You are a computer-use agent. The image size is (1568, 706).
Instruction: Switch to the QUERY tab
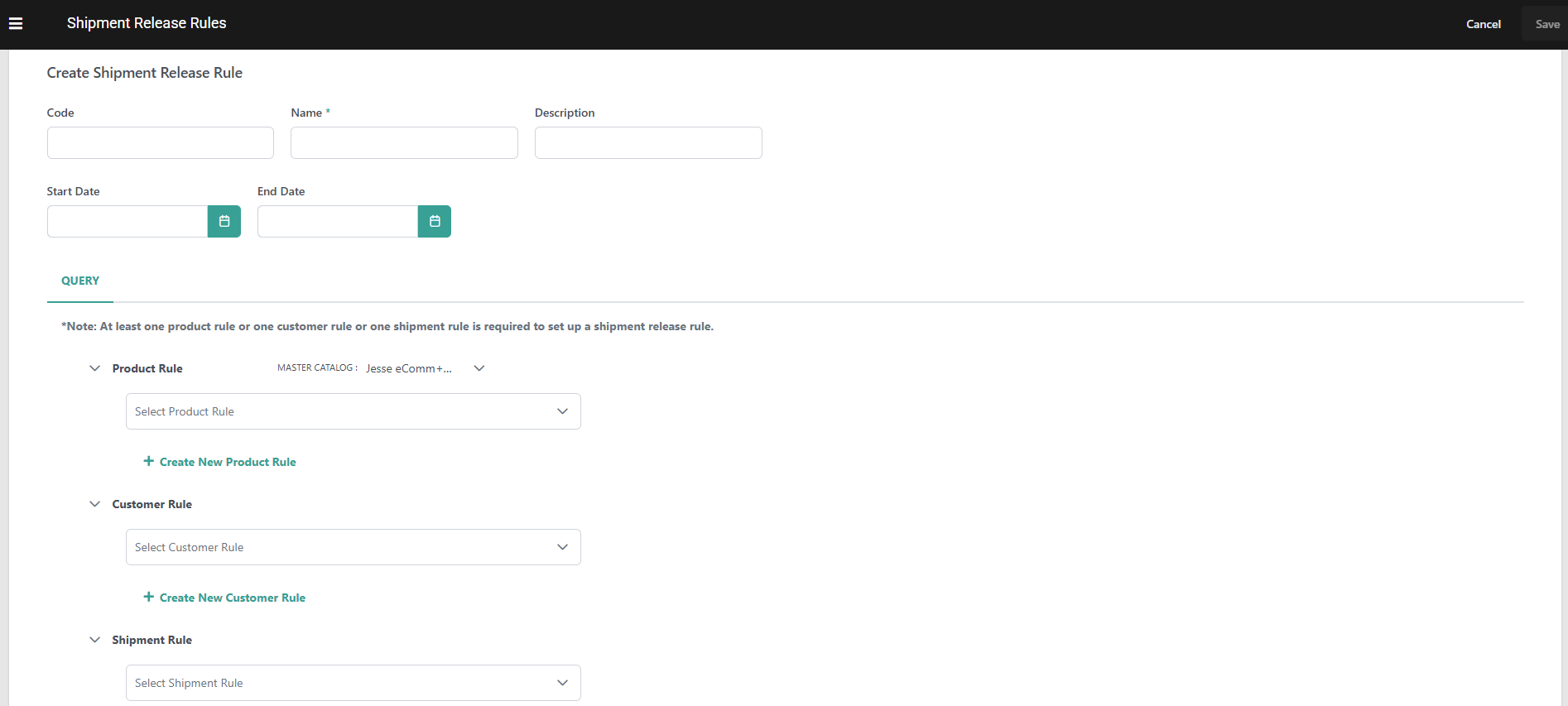coord(80,281)
